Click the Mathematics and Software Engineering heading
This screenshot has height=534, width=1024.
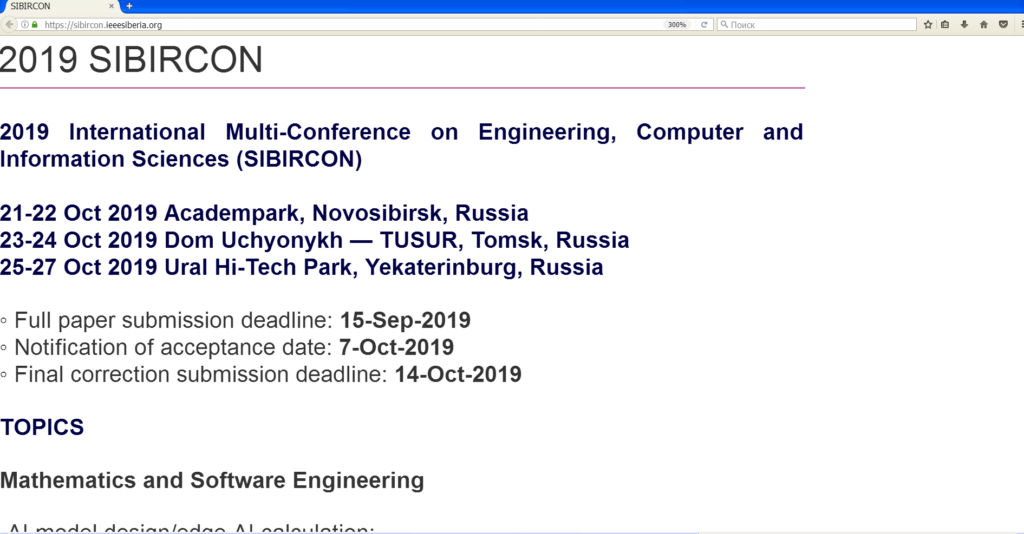(x=212, y=480)
